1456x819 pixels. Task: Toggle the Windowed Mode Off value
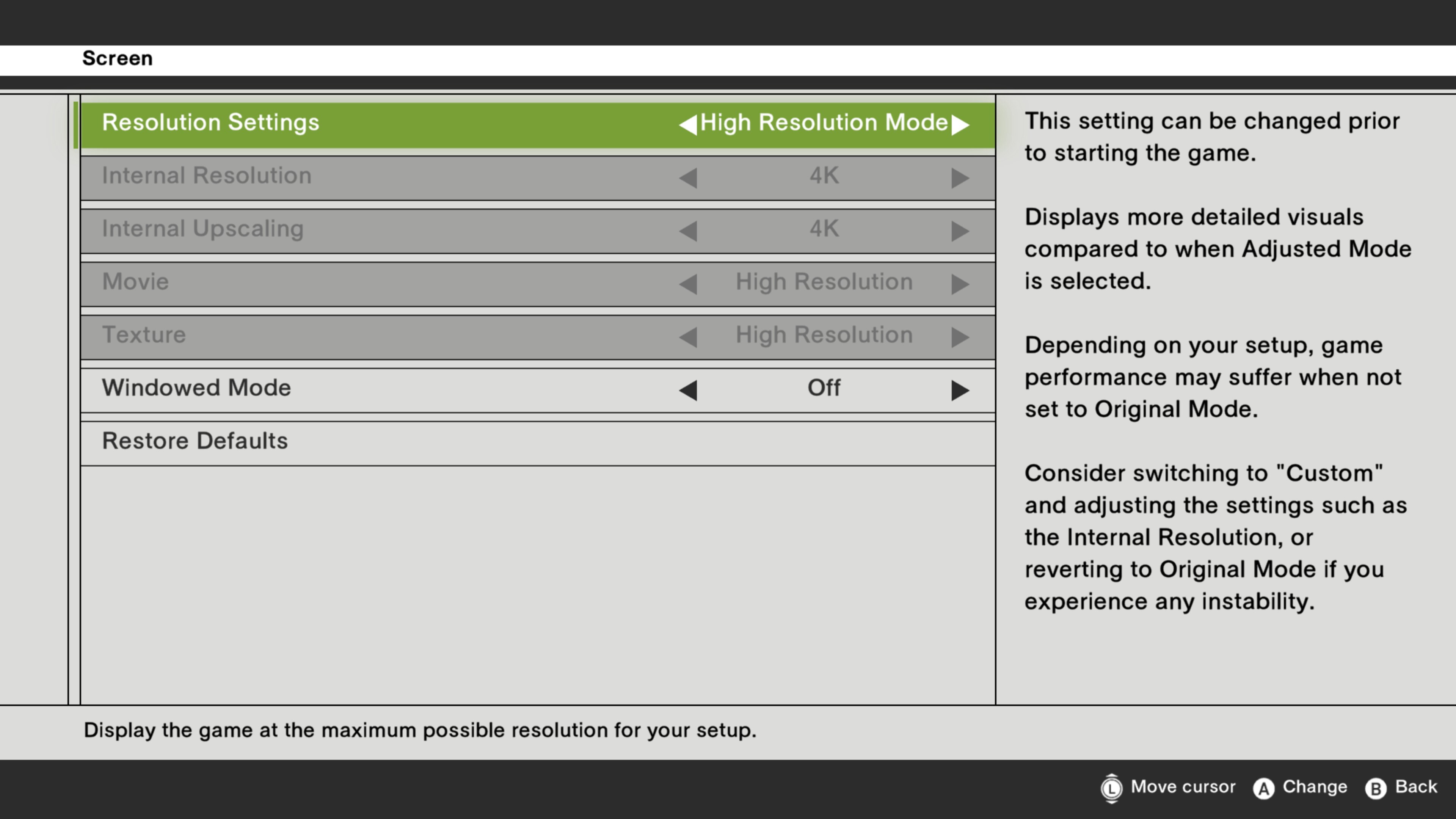click(824, 388)
